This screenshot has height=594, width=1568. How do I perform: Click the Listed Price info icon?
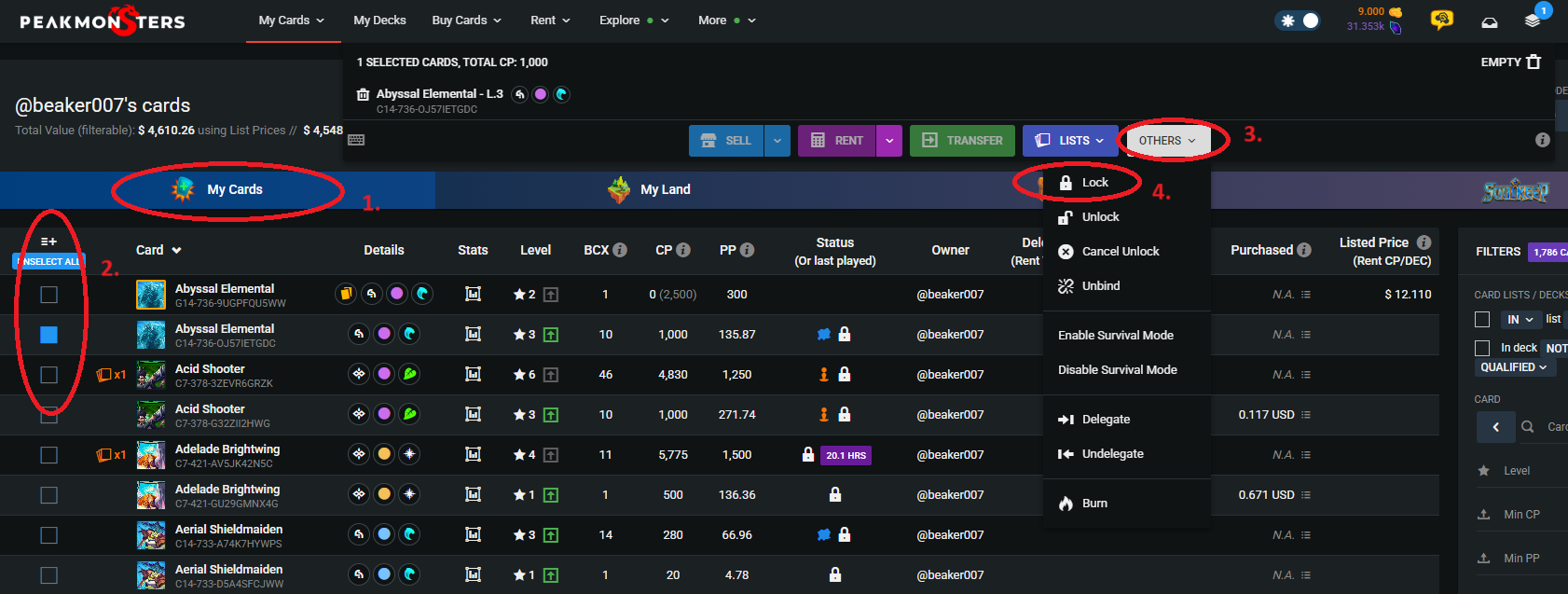point(1424,242)
